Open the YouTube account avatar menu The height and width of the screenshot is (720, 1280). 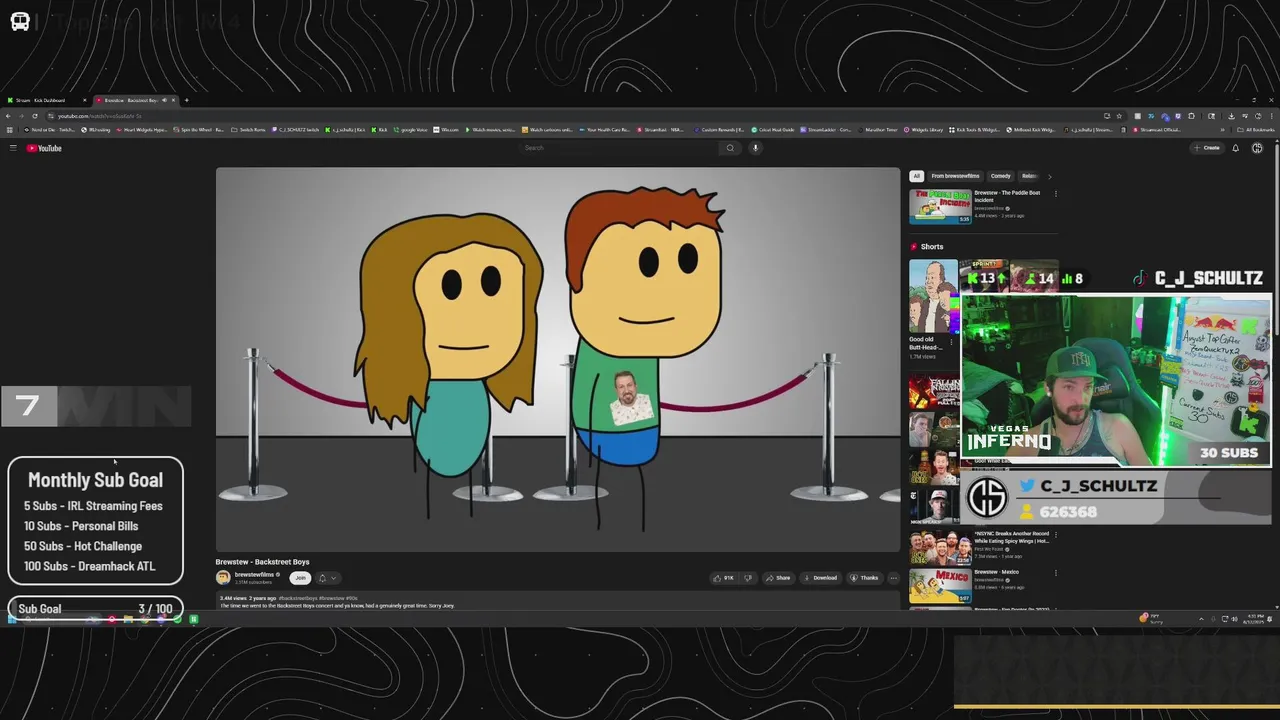[1257, 148]
